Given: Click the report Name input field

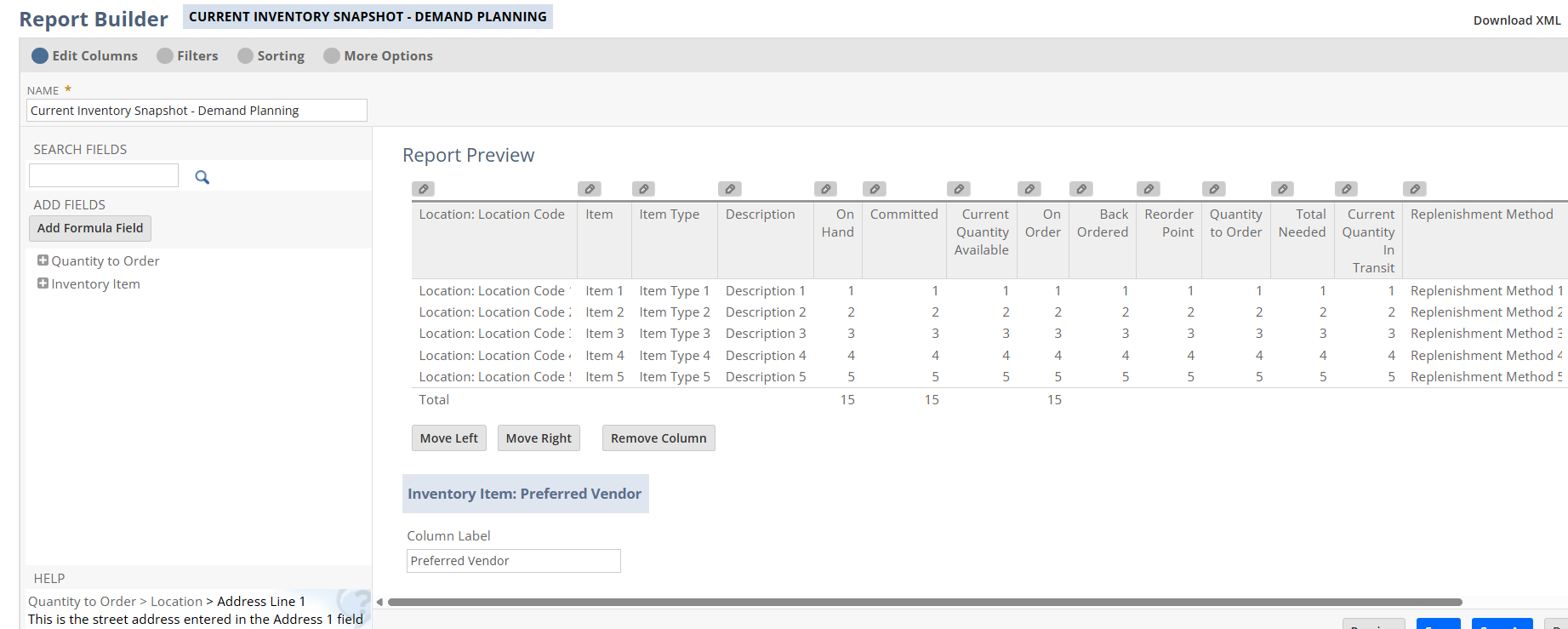Looking at the screenshot, I should (x=197, y=111).
